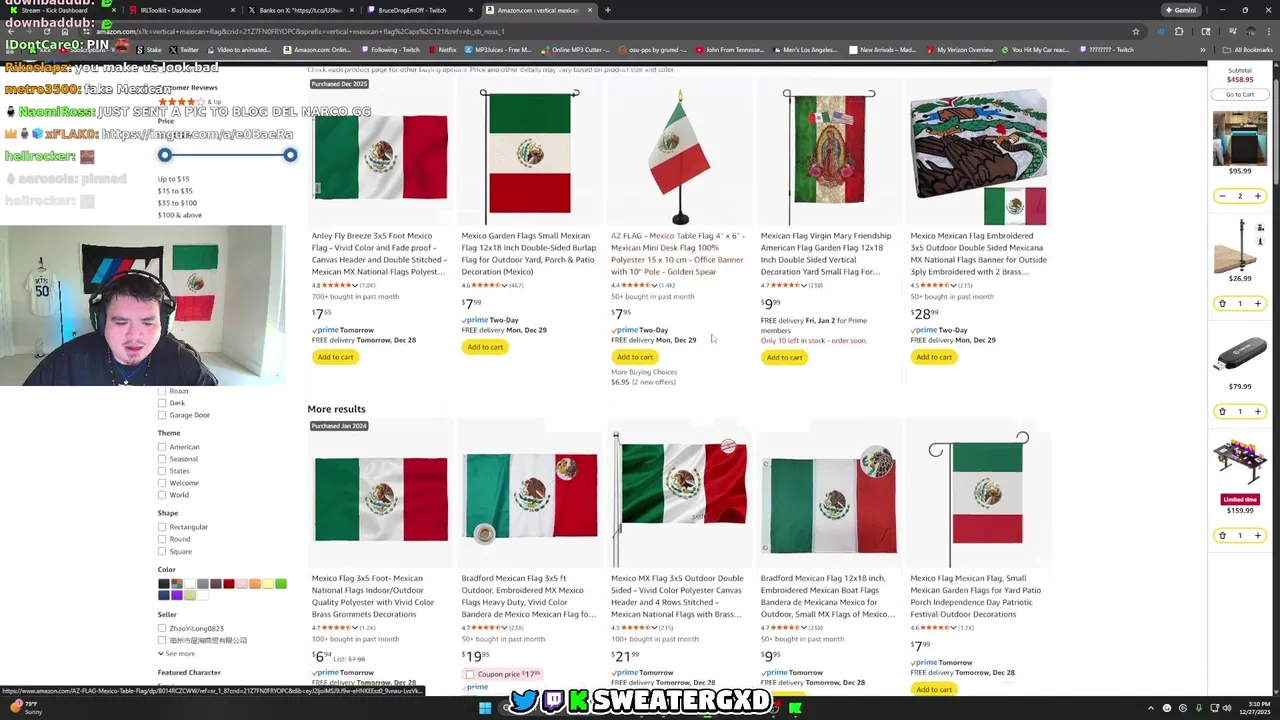Tick the Coupon price $17.99 checkbox
The height and width of the screenshot is (720, 1280).
click(x=469, y=674)
